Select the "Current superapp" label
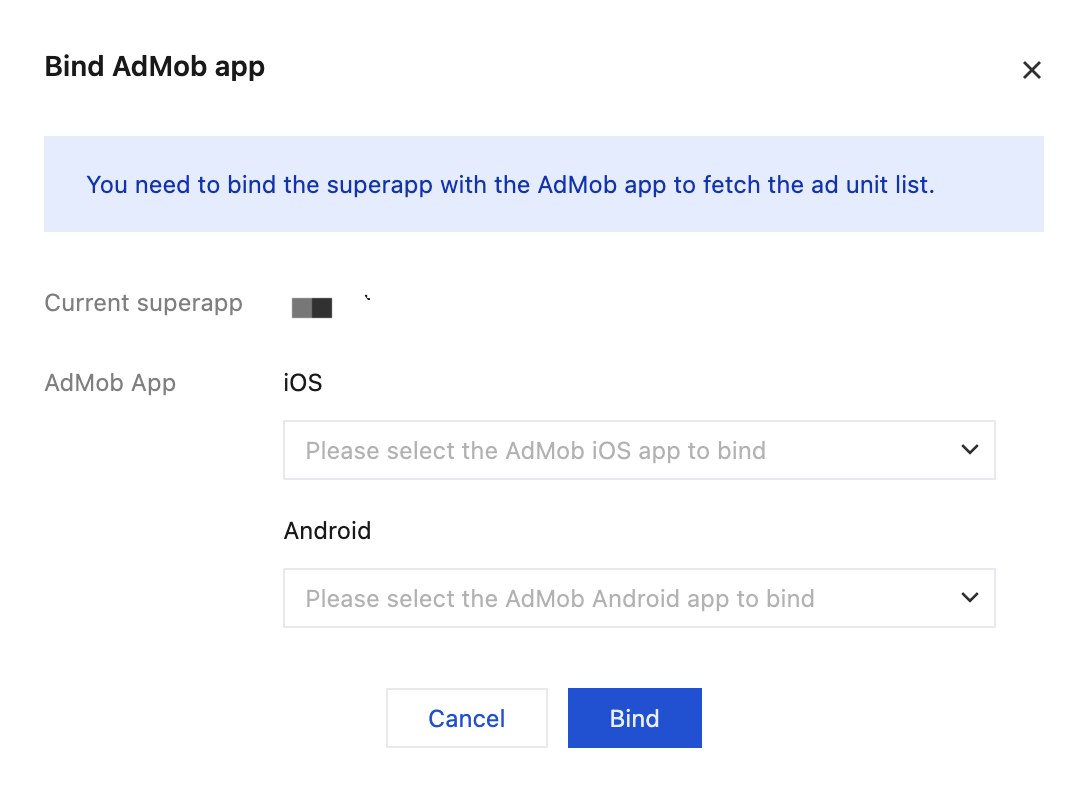This screenshot has height=796, width=1088. [x=143, y=303]
